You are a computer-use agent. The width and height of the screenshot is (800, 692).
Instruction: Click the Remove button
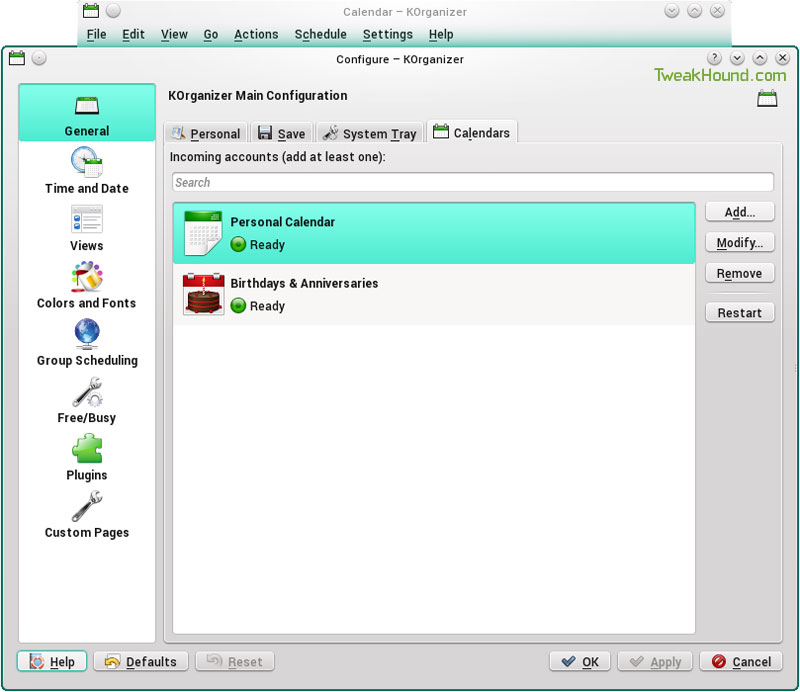[740, 274]
